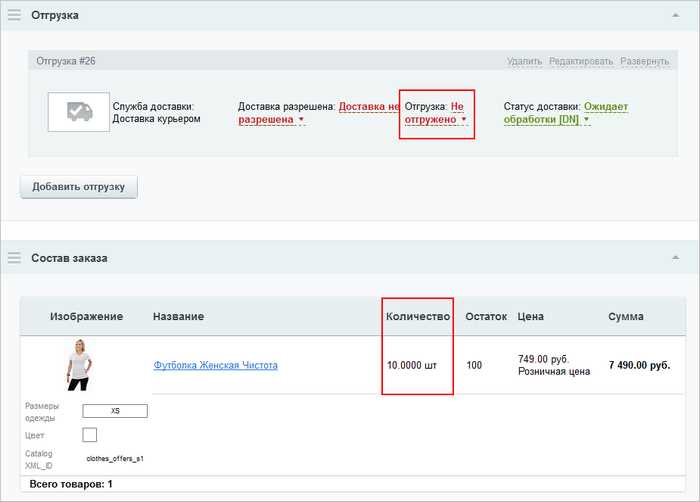Click Развернуть to expand shipment

click(x=645, y=61)
